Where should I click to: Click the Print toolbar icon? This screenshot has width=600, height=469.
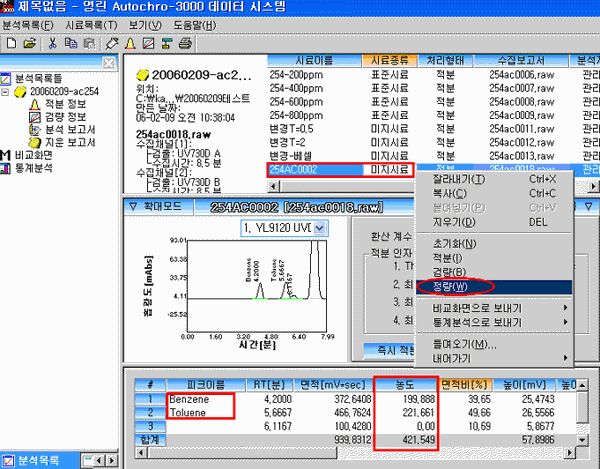185,43
